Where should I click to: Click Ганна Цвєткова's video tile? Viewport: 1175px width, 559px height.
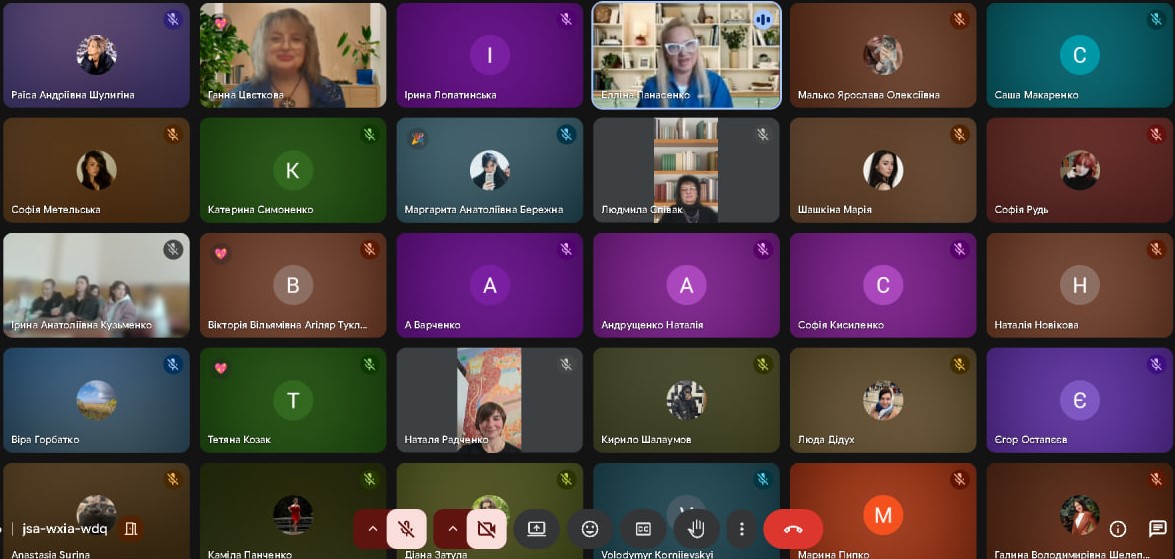292,55
